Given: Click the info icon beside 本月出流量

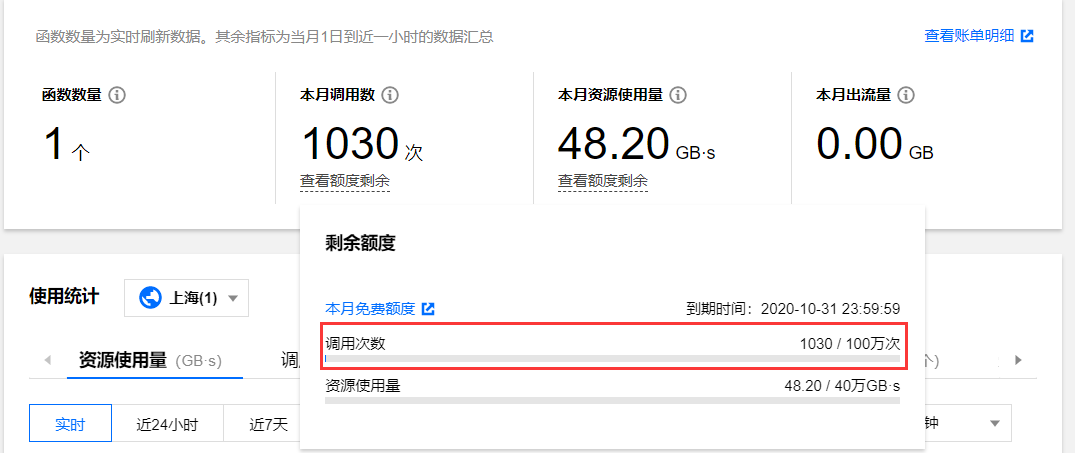Looking at the screenshot, I should pyautogui.click(x=906, y=95).
